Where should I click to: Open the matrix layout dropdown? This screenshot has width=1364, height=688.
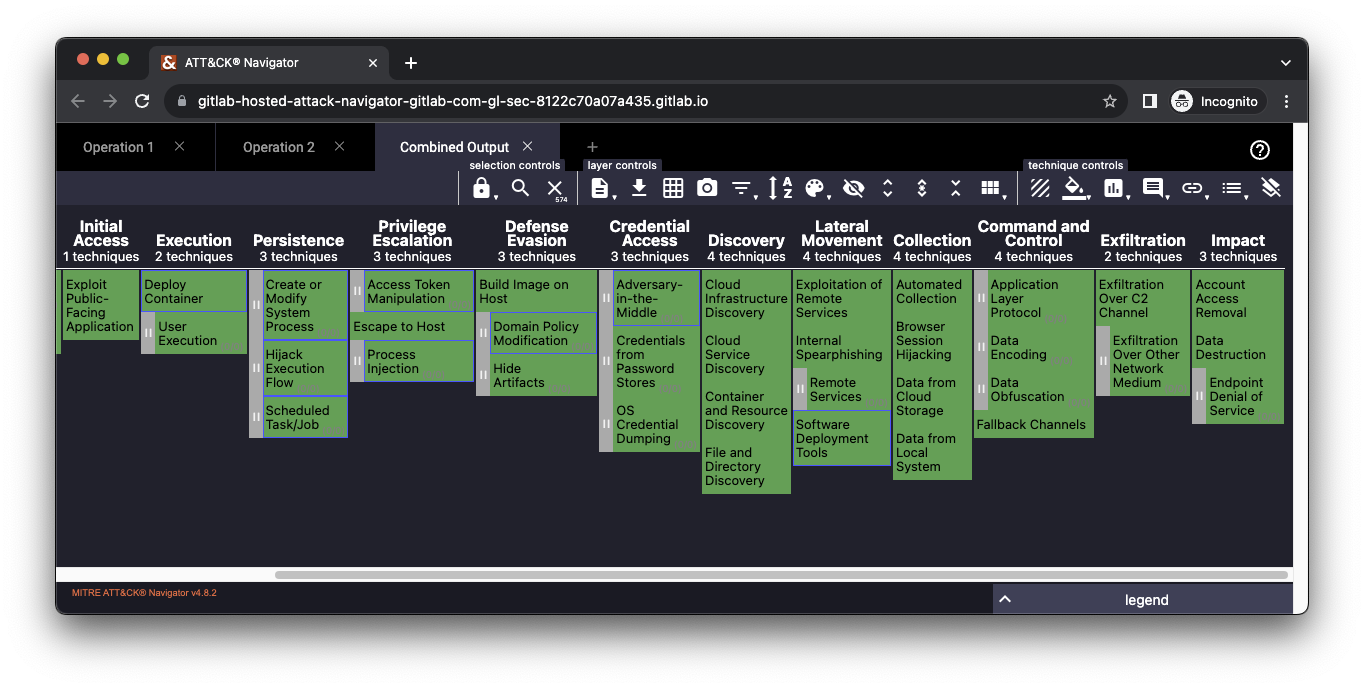[991, 187]
